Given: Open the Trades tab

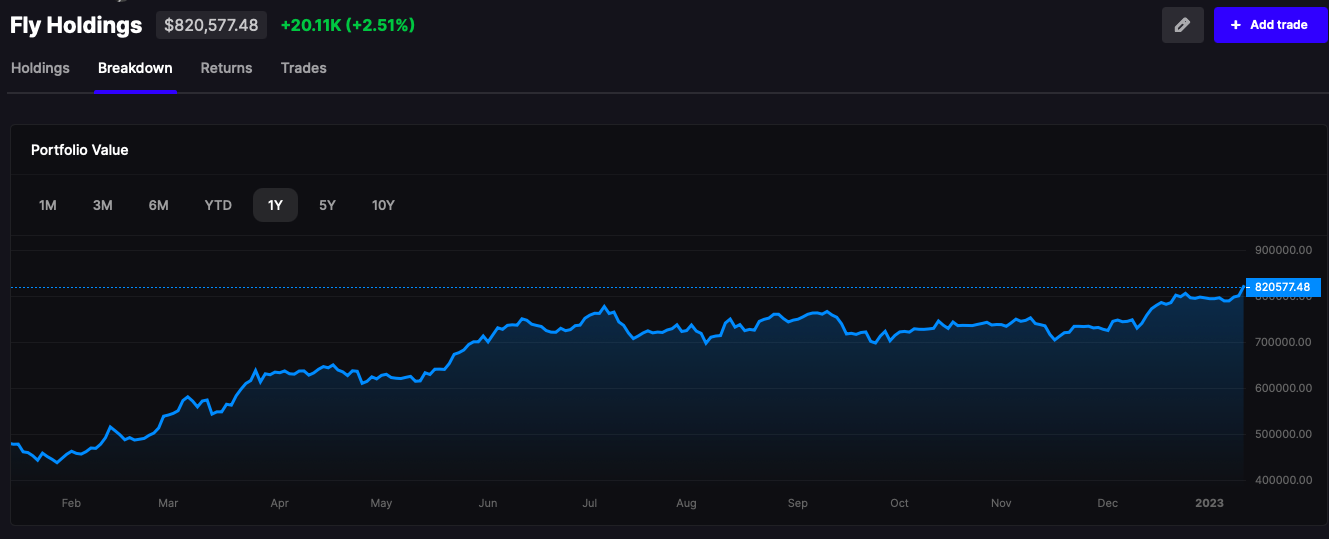Looking at the screenshot, I should [x=304, y=68].
